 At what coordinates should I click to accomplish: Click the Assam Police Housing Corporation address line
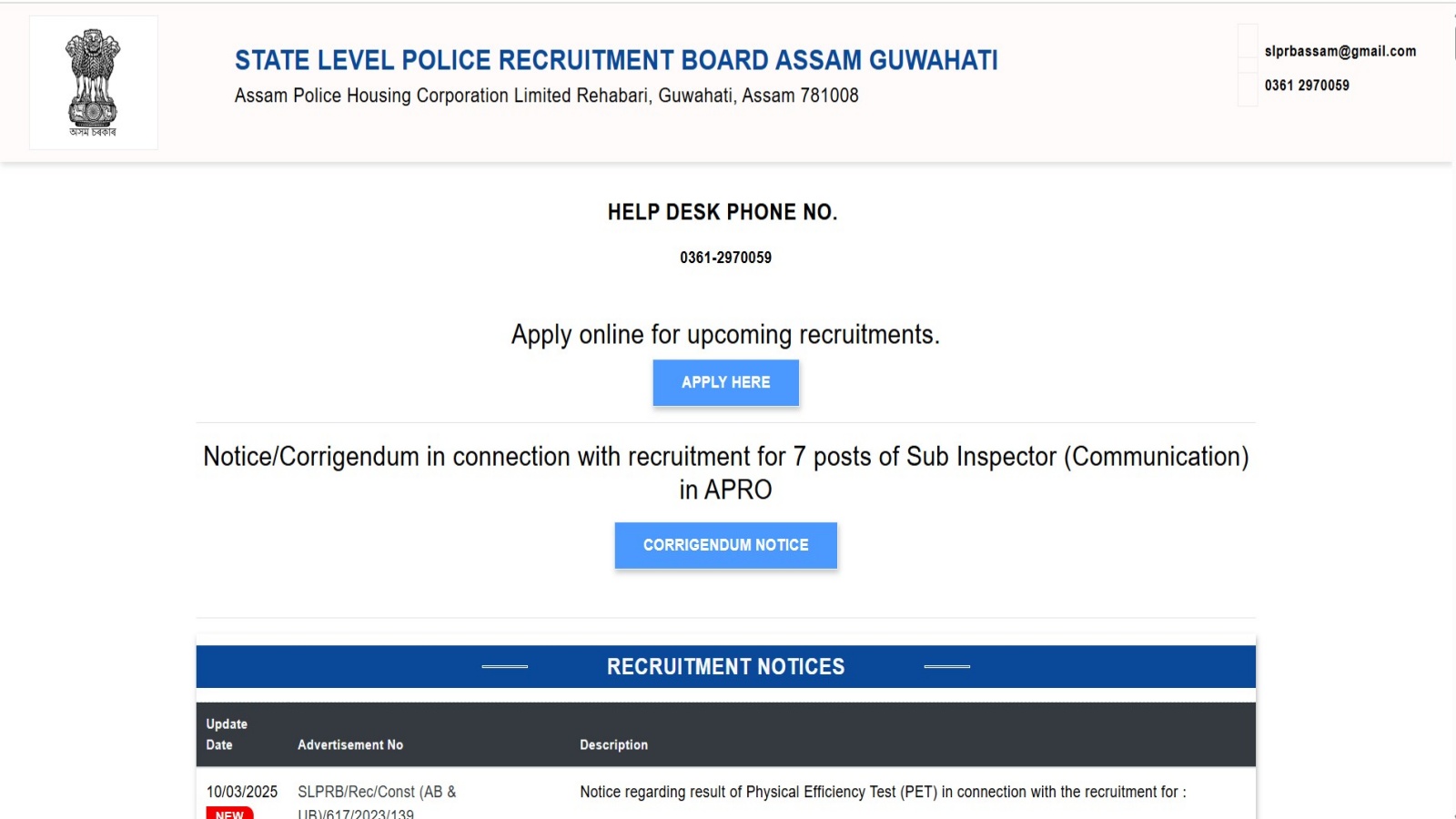click(546, 96)
